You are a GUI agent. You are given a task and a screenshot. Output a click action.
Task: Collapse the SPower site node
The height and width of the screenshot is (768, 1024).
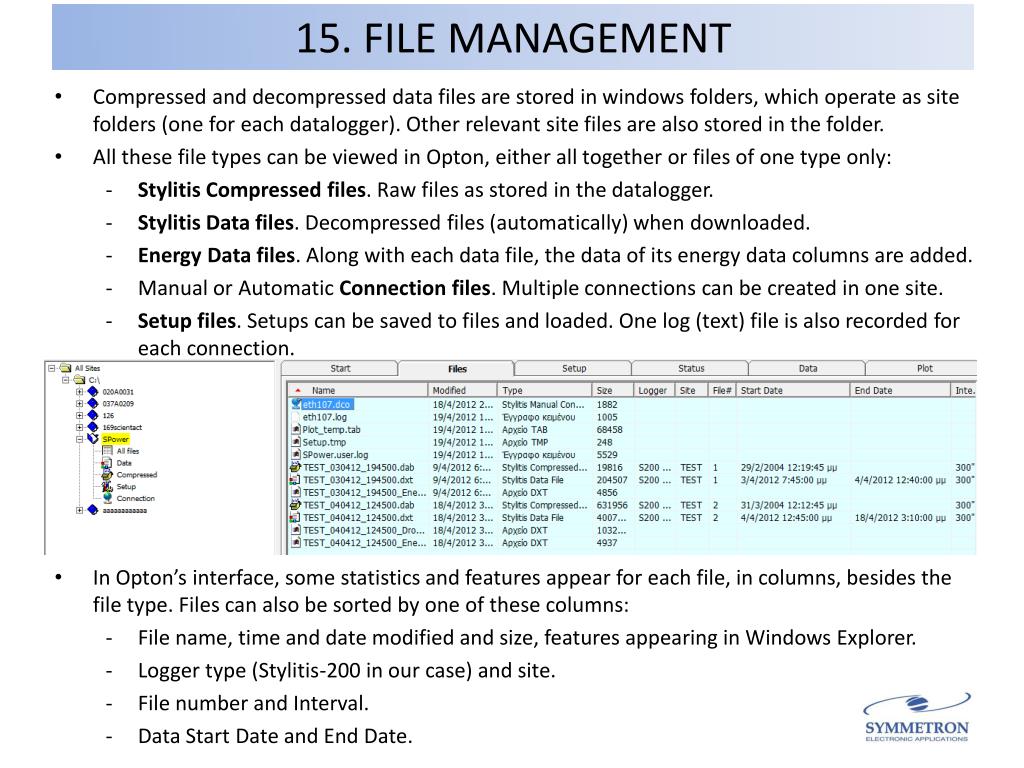(x=79, y=439)
